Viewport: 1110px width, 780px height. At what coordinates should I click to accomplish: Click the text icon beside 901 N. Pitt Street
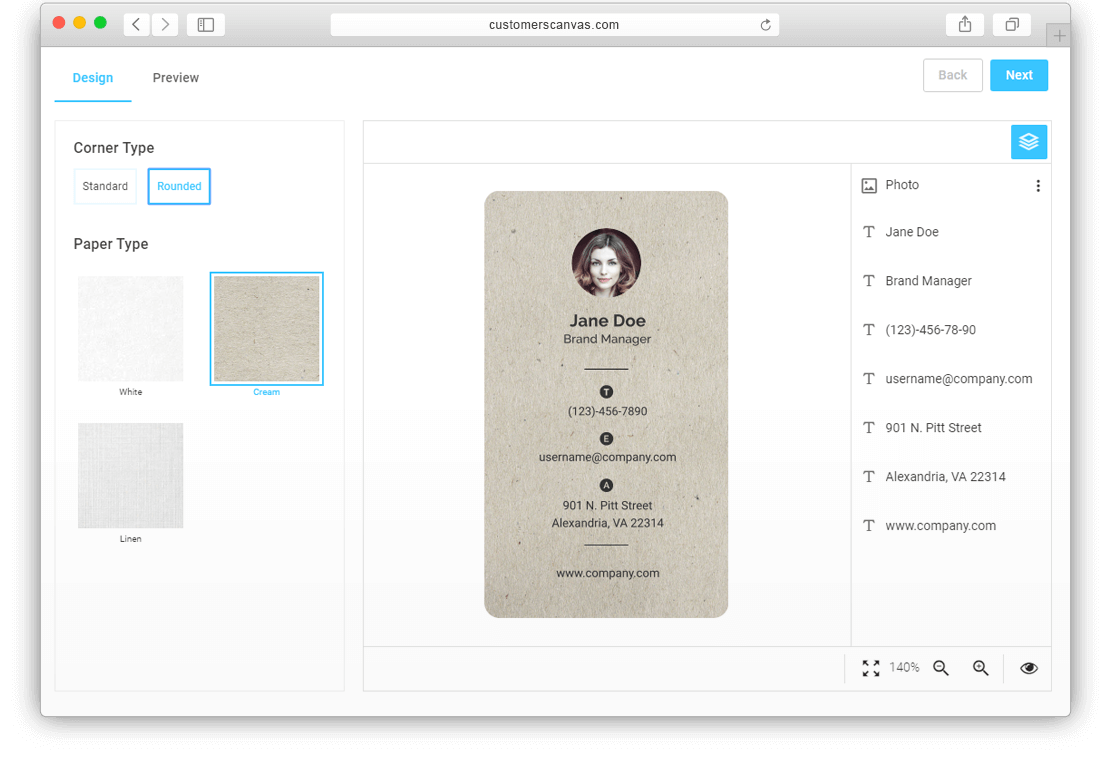point(869,428)
